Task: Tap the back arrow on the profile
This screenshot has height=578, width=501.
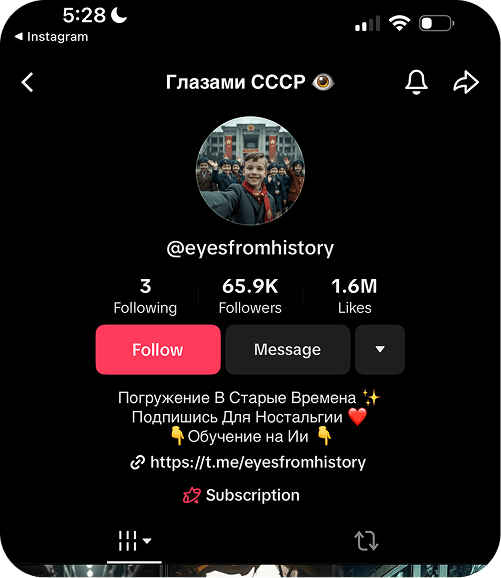Action: pyautogui.click(x=27, y=82)
